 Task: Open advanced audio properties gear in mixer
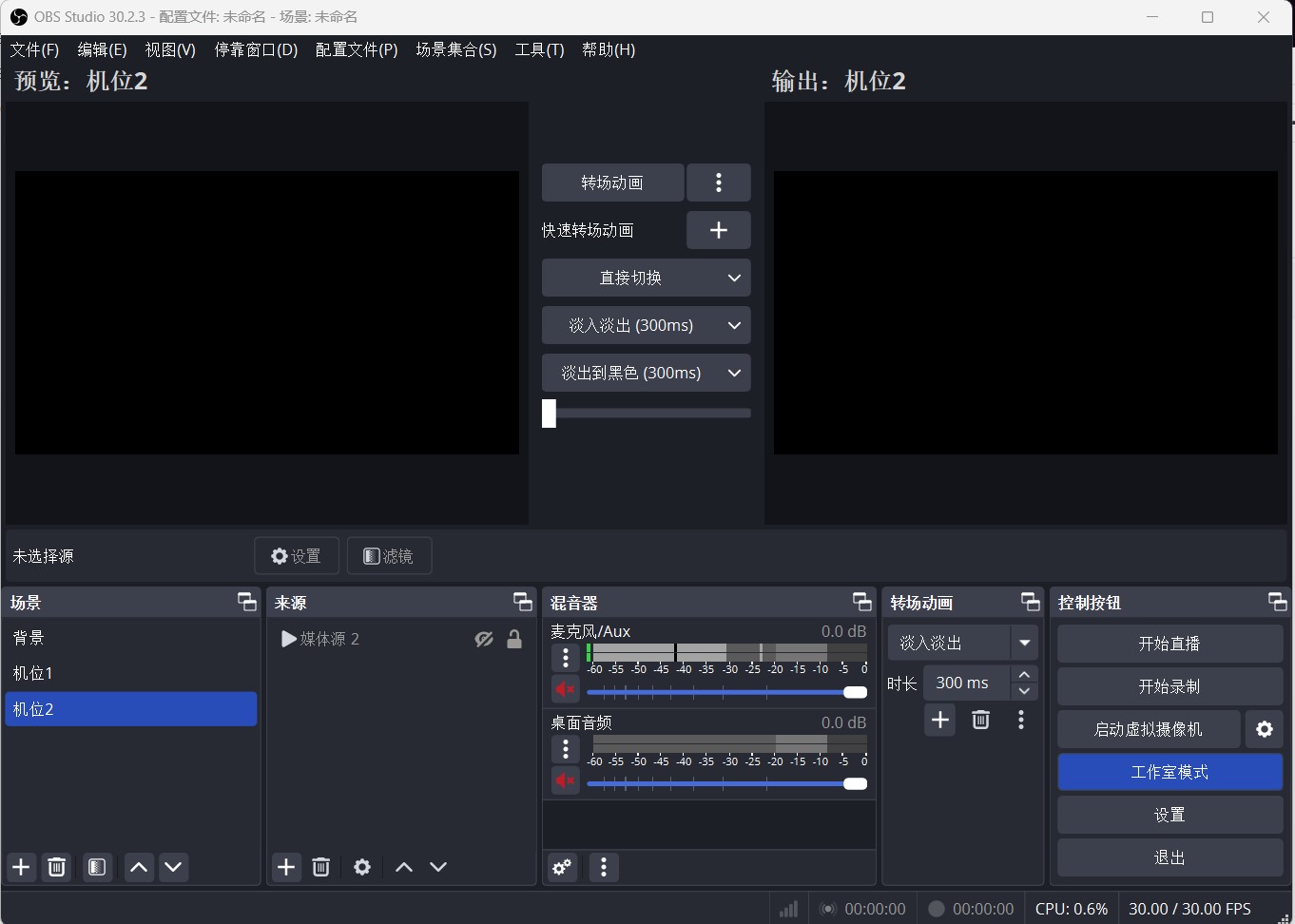[x=561, y=867]
